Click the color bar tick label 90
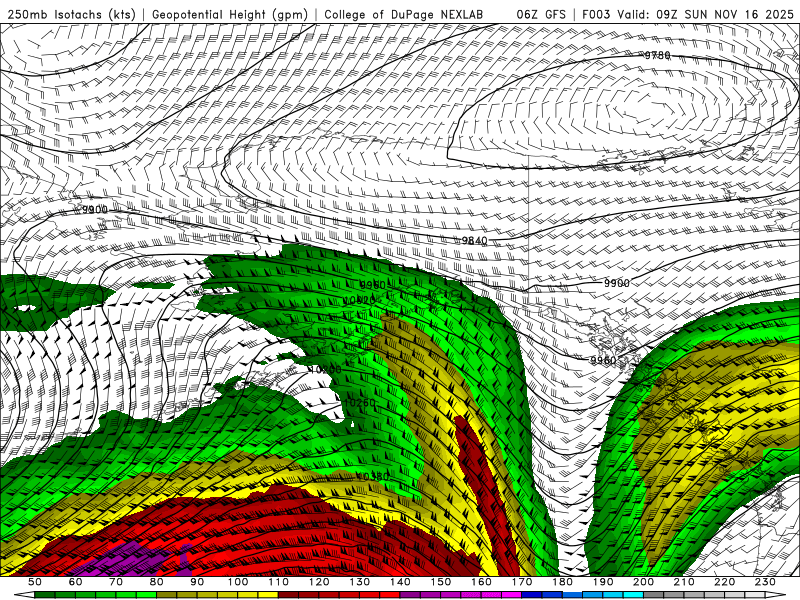This screenshot has height=600, width=800. click(x=197, y=582)
